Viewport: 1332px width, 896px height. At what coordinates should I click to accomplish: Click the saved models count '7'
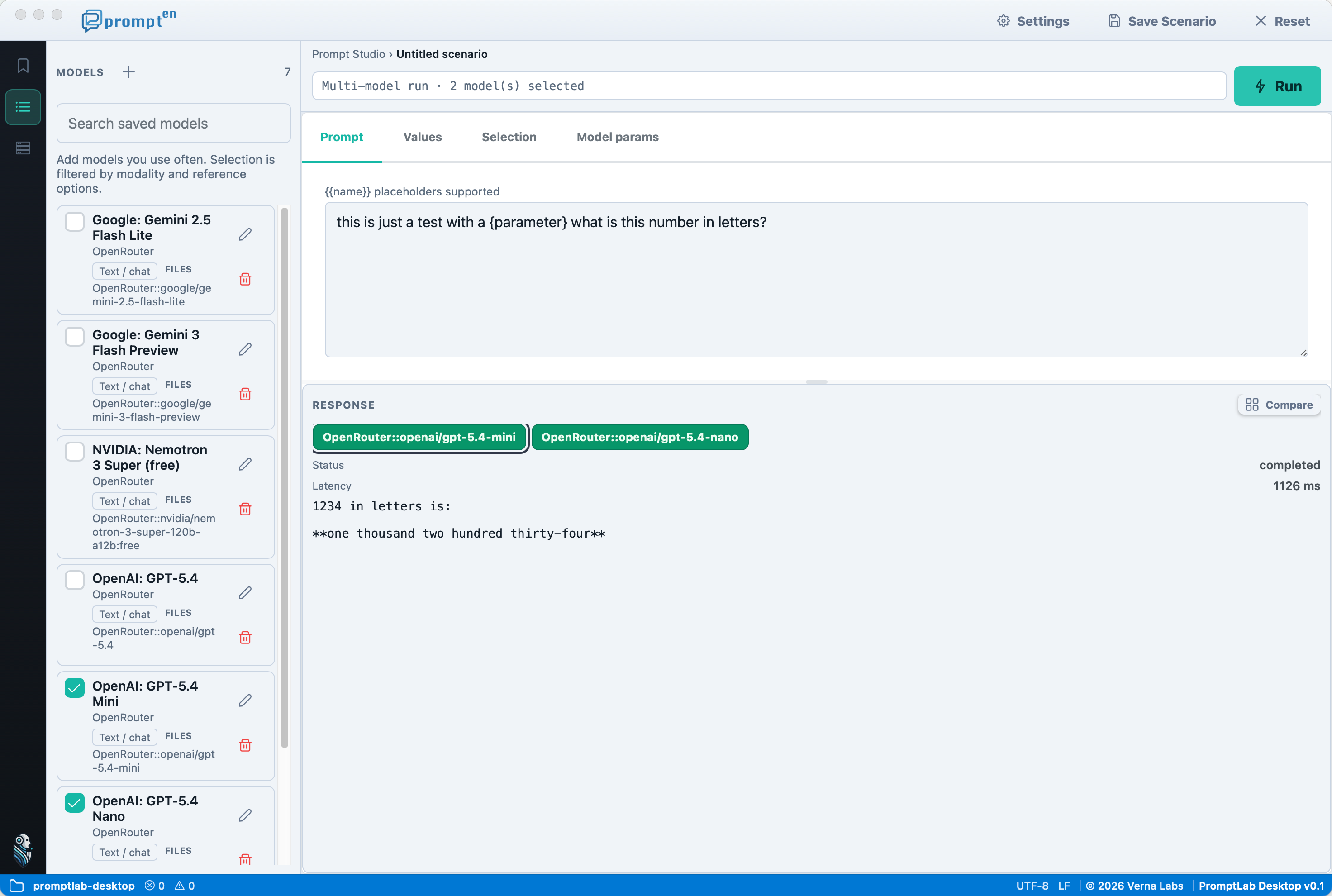287,72
